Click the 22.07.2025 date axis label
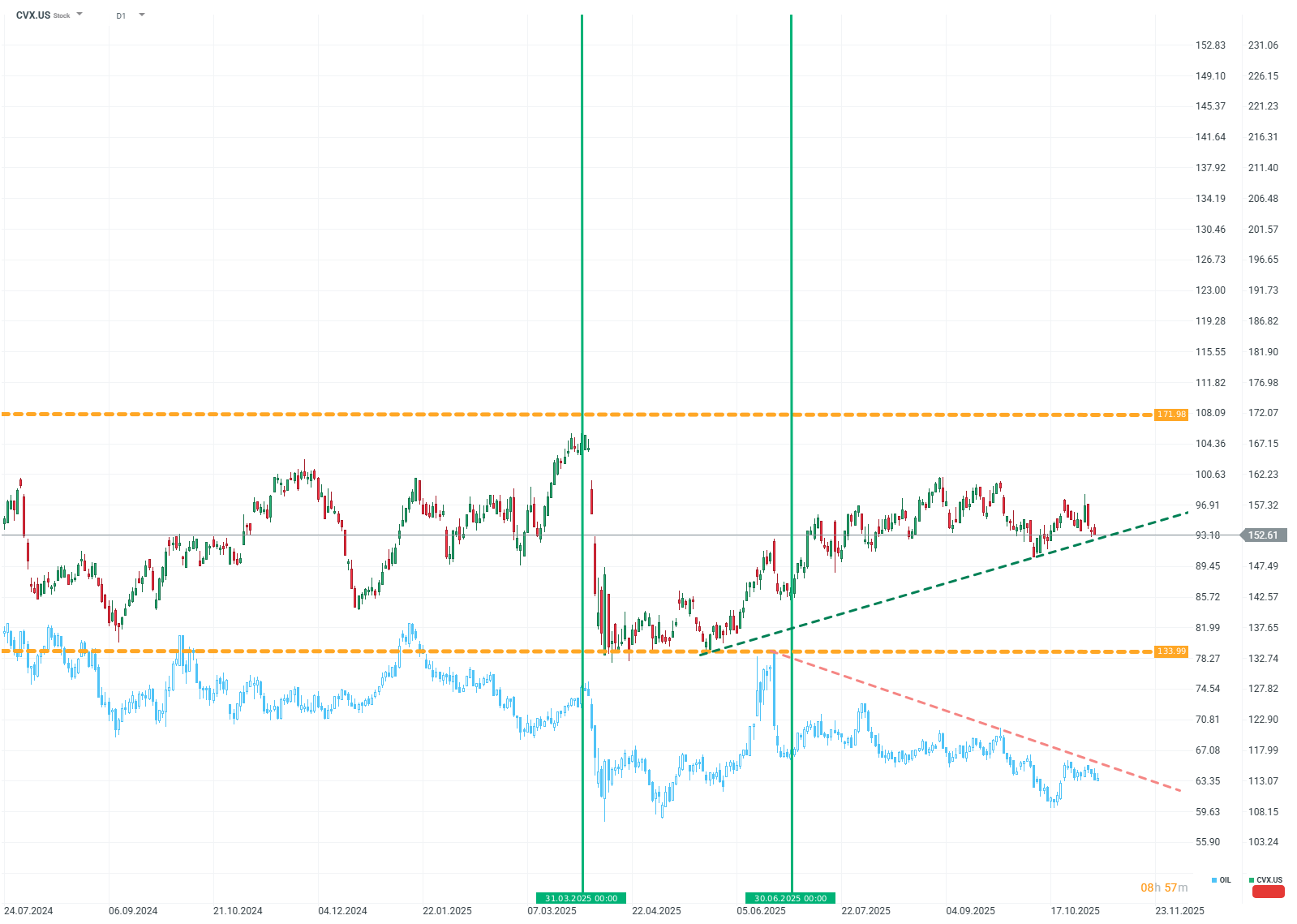 pos(865,911)
